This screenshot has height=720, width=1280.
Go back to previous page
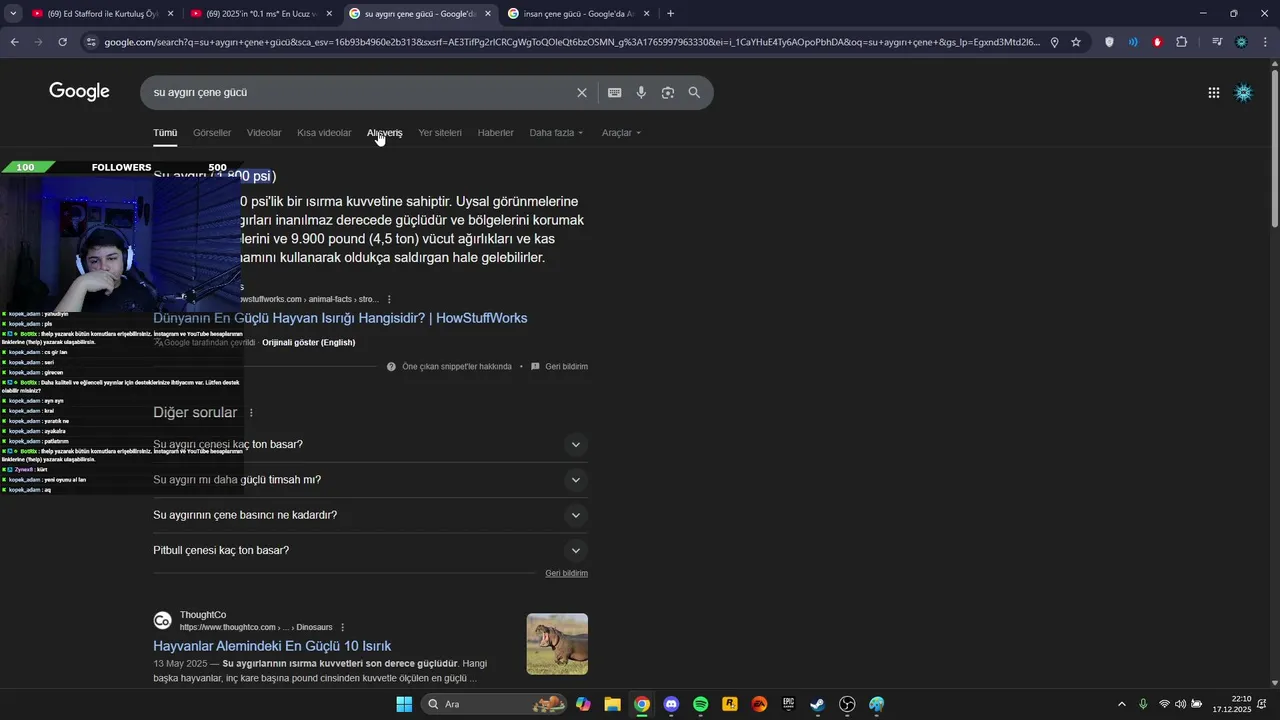click(x=14, y=42)
